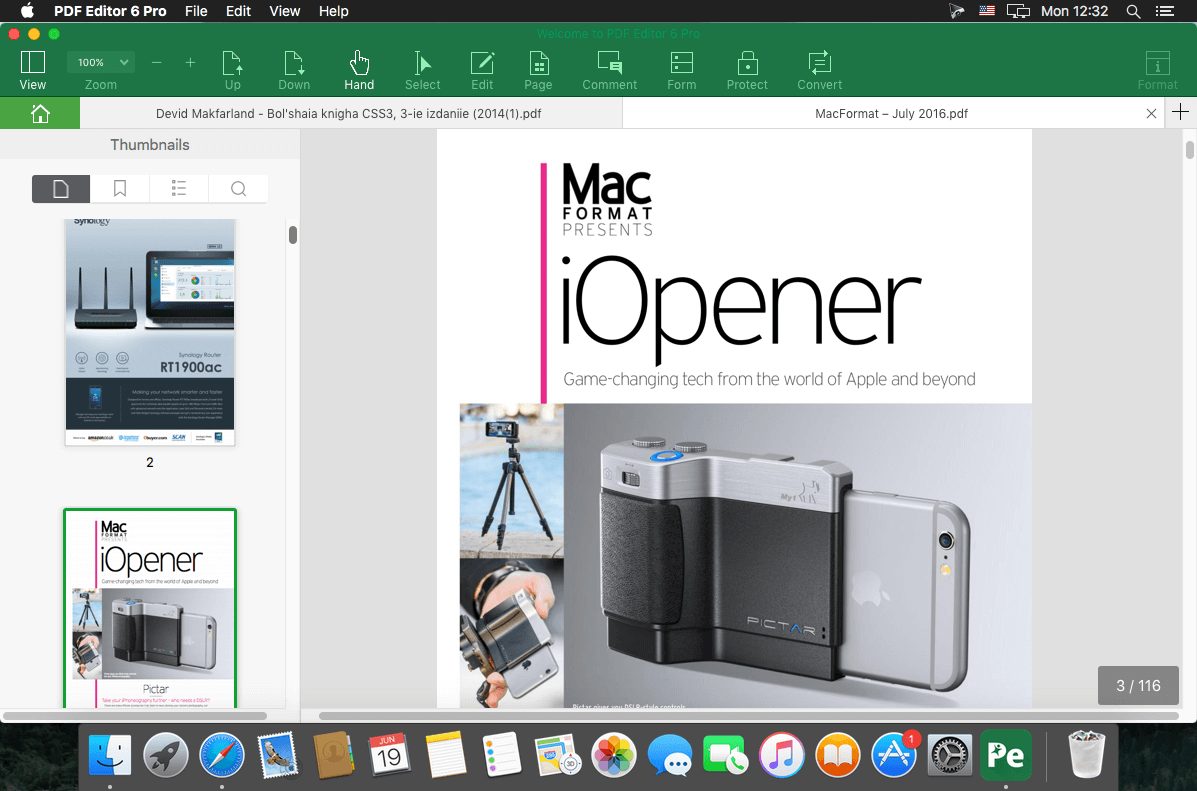Show bookmarks panel

tap(120, 189)
